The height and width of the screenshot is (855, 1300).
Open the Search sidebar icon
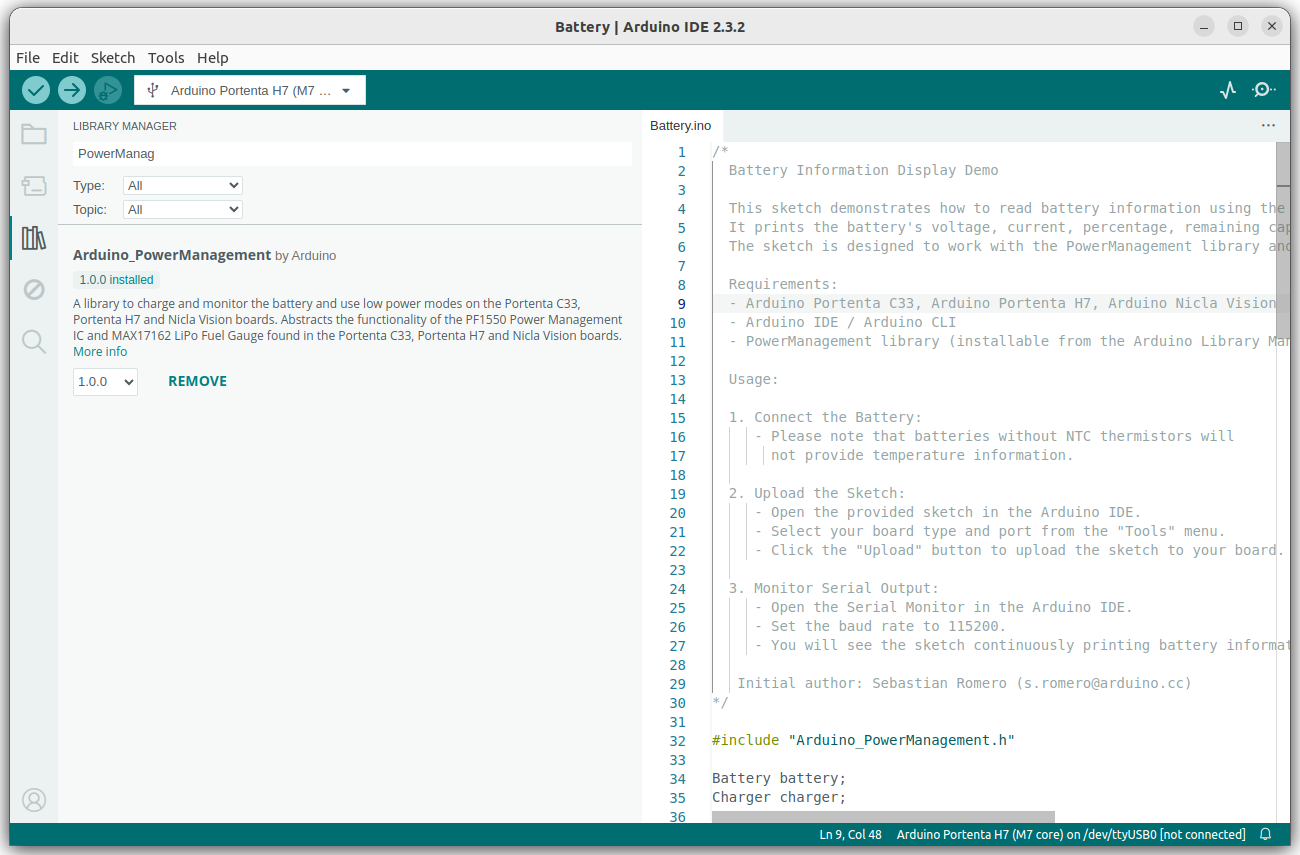coord(34,342)
